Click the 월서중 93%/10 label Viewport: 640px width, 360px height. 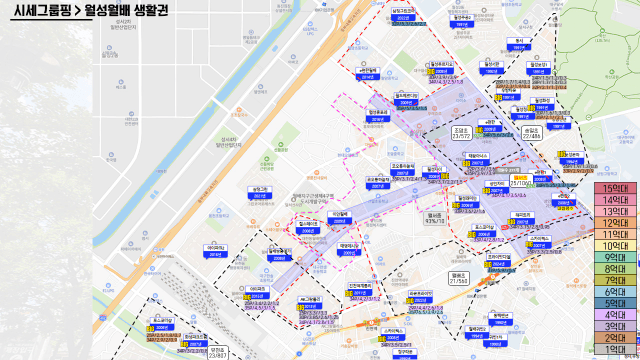435,218
